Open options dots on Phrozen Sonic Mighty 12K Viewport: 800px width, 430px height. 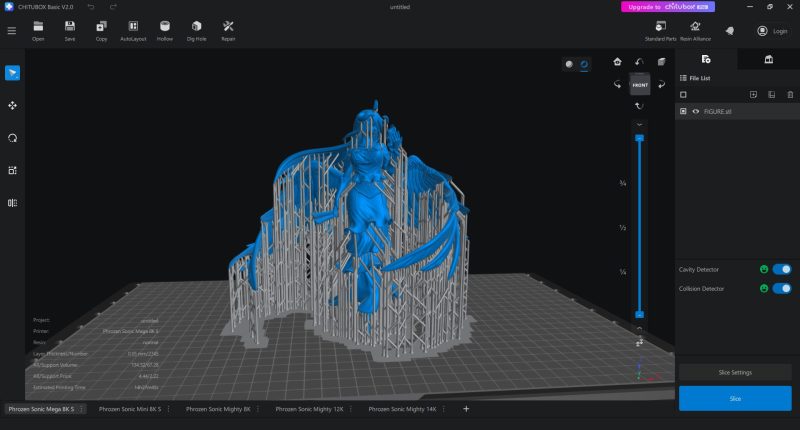(351, 409)
